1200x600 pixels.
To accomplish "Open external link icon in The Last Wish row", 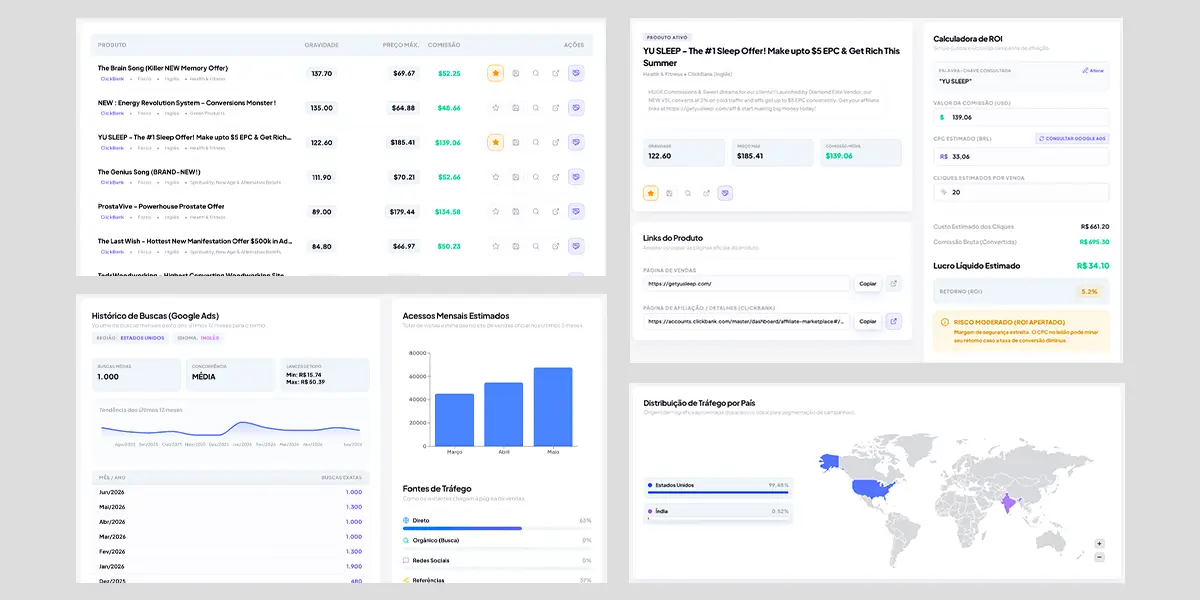I will coord(555,246).
